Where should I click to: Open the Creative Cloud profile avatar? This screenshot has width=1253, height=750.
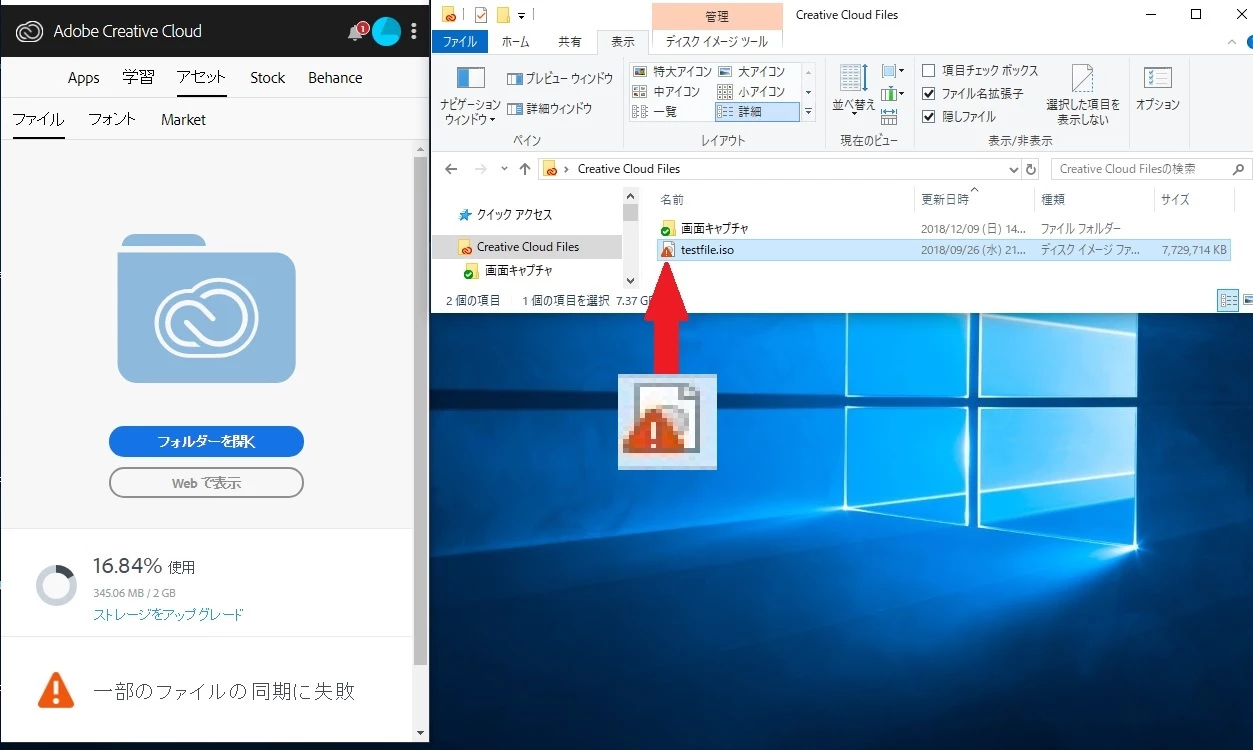click(387, 31)
